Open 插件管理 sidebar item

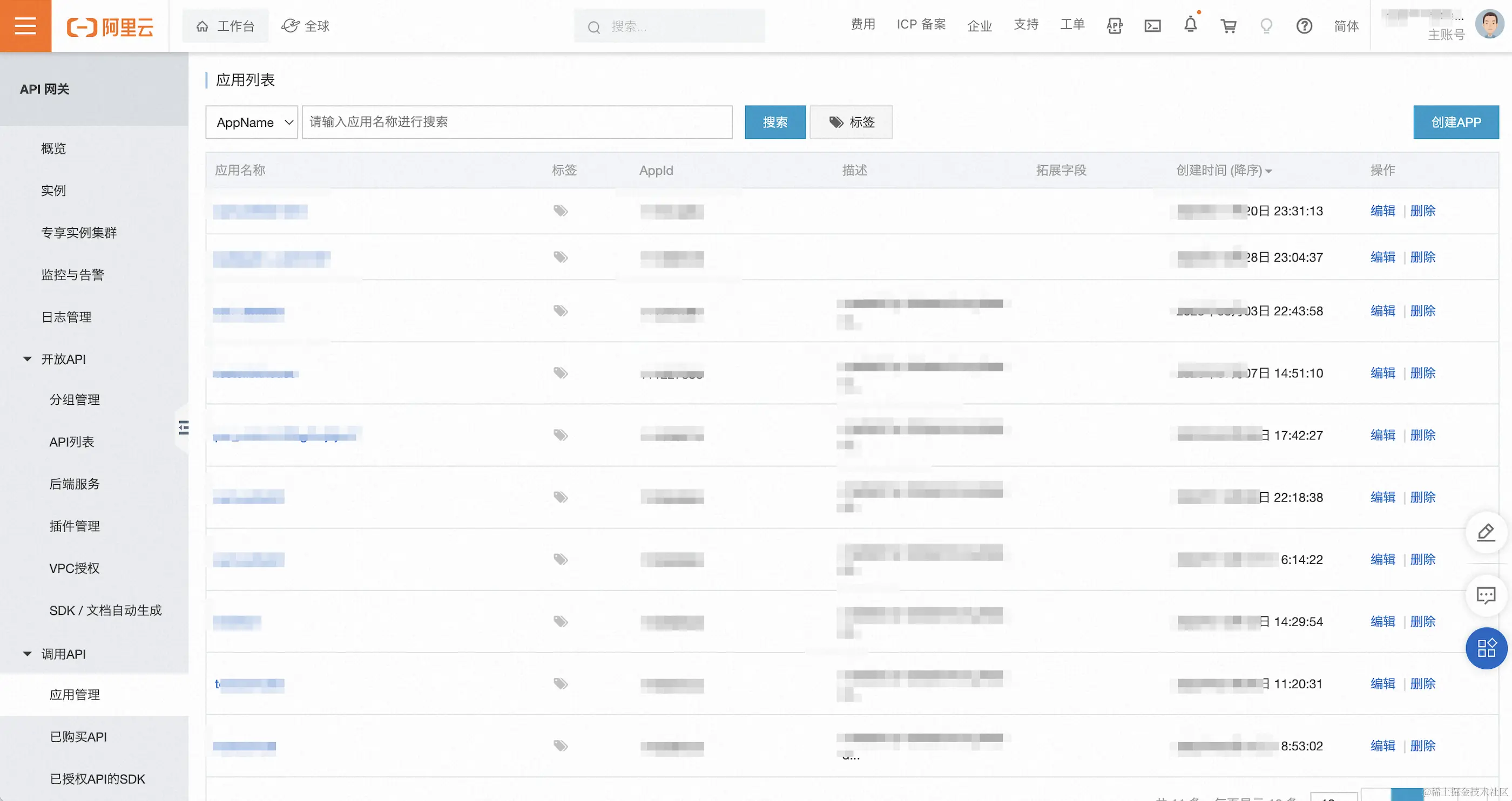tap(75, 526)
